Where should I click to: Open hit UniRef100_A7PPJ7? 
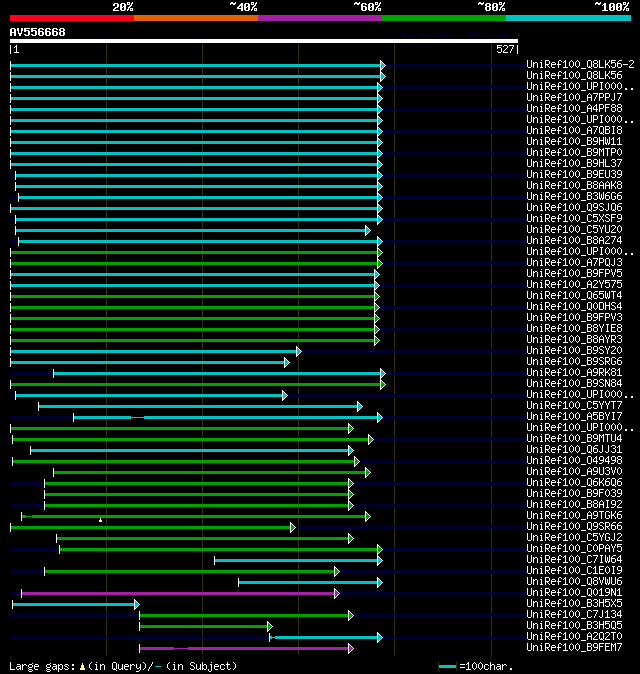(x=574, y=98)
